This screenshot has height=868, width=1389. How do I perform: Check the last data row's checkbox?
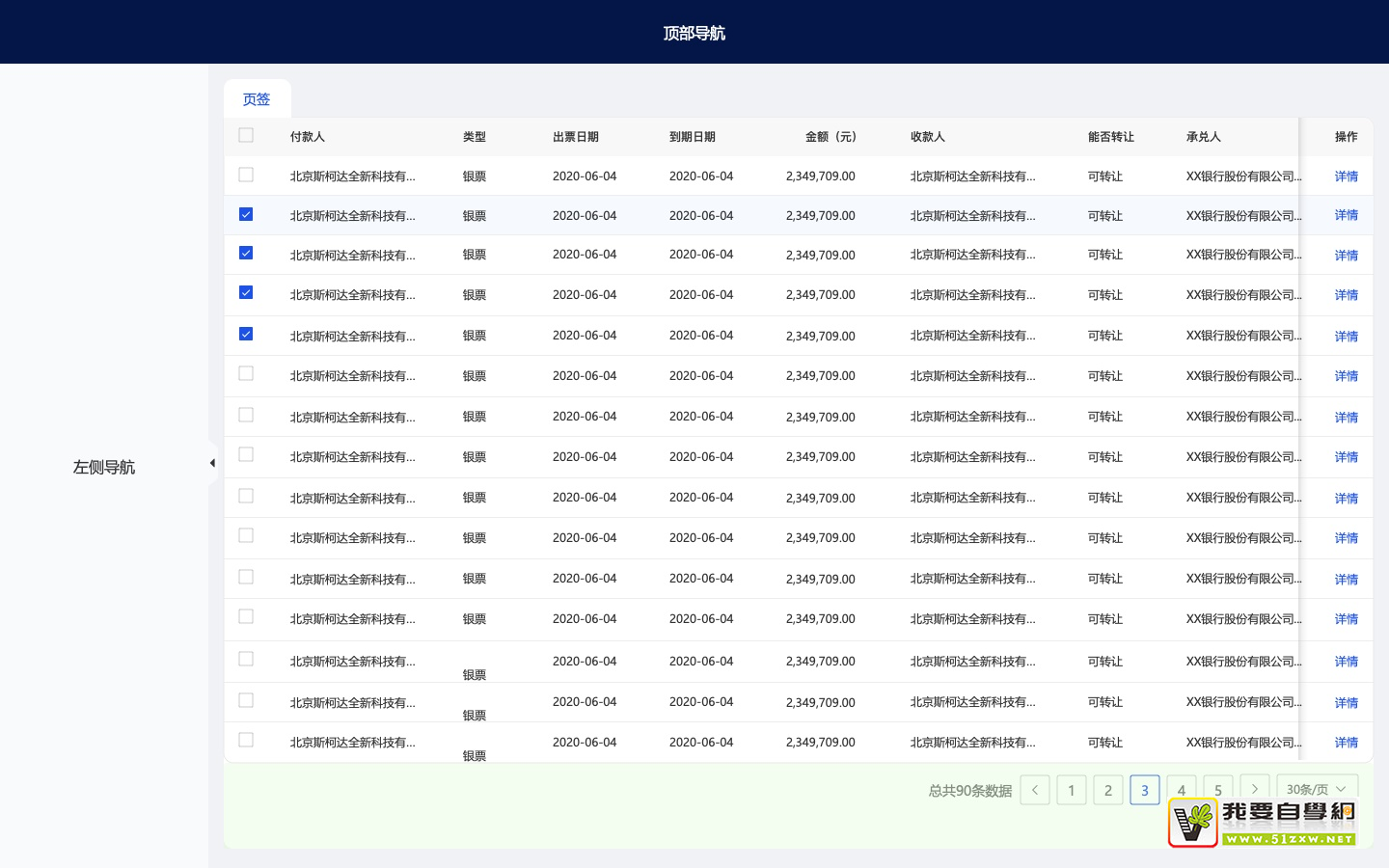click(x=246, y=740)
